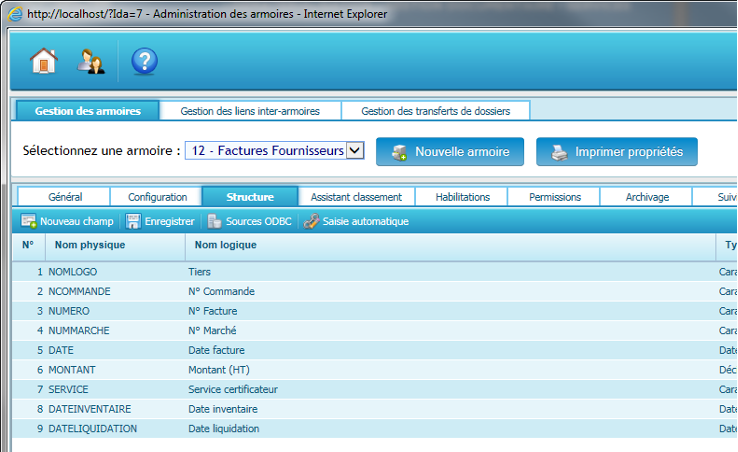Click the Home icon in header

44,62
